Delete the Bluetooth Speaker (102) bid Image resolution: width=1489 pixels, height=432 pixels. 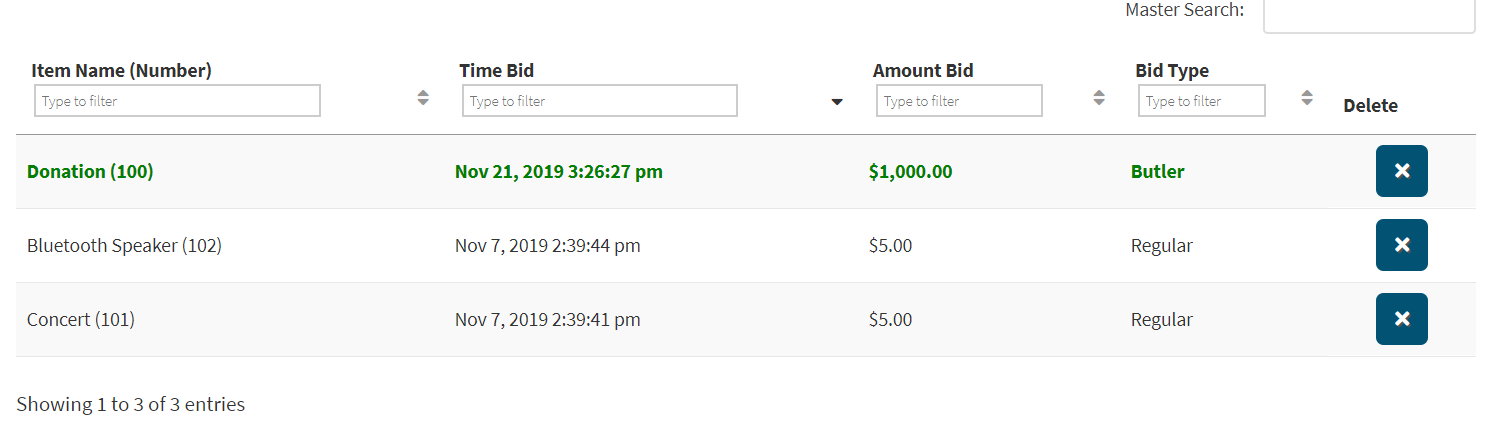[x=1401, y=245]
